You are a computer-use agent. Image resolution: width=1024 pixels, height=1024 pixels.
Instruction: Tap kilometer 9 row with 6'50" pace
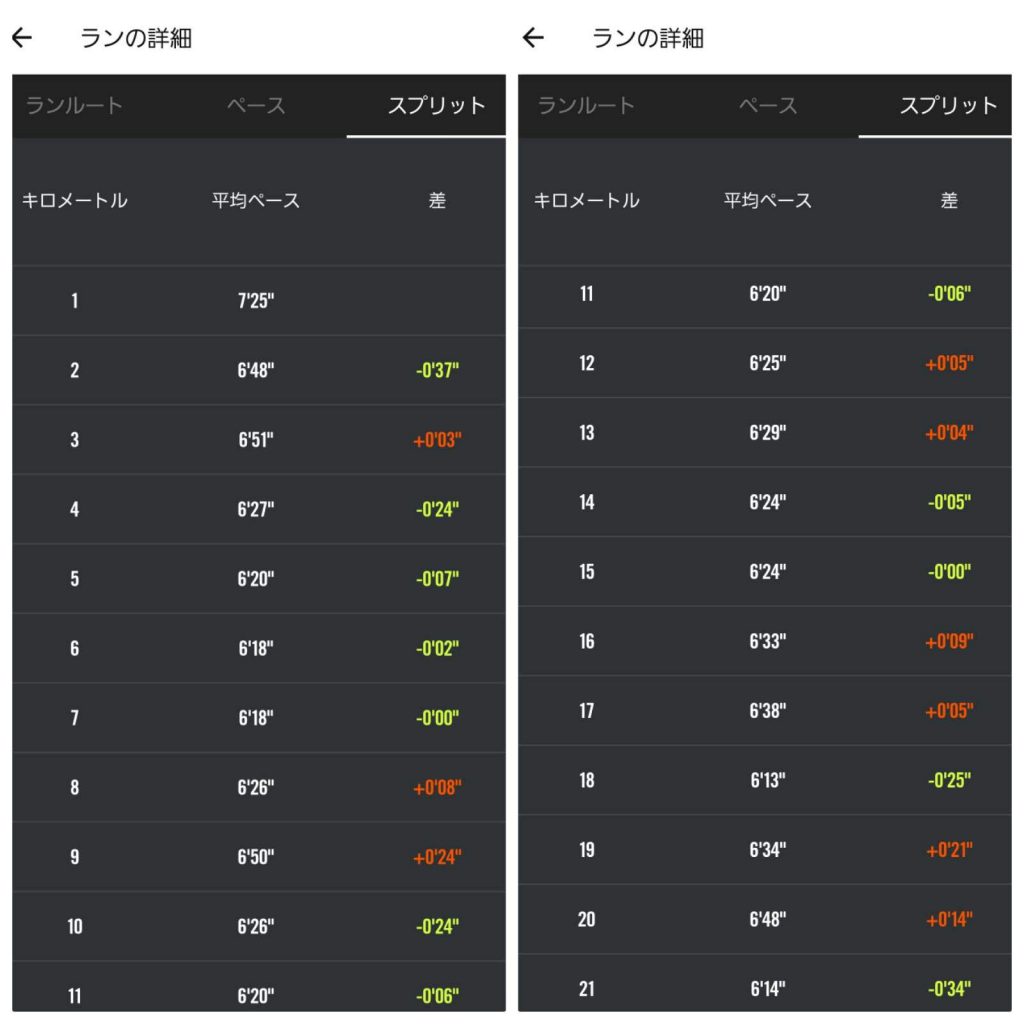tap(259, 857)
